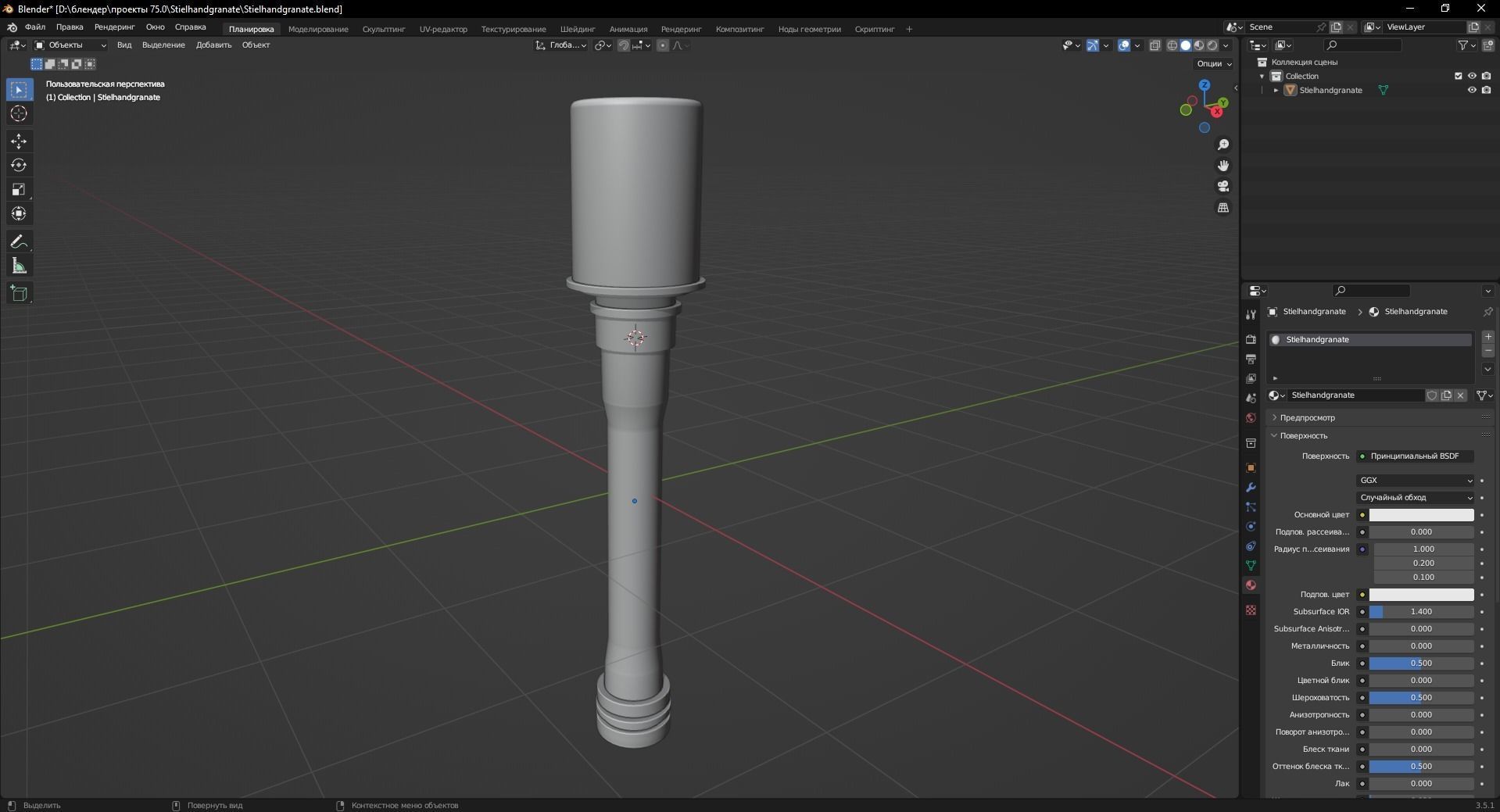Select the Measure ruler tool
The width and height of the screenshot is (1500, 812).
click(x=19, y=266)
